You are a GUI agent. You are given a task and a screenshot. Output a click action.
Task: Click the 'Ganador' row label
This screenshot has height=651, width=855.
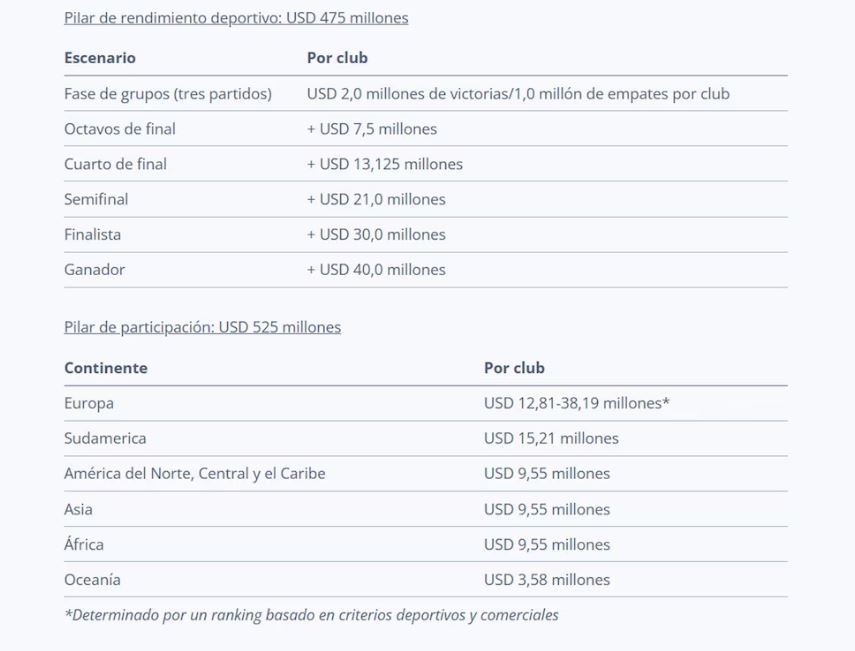click(94, 270)
